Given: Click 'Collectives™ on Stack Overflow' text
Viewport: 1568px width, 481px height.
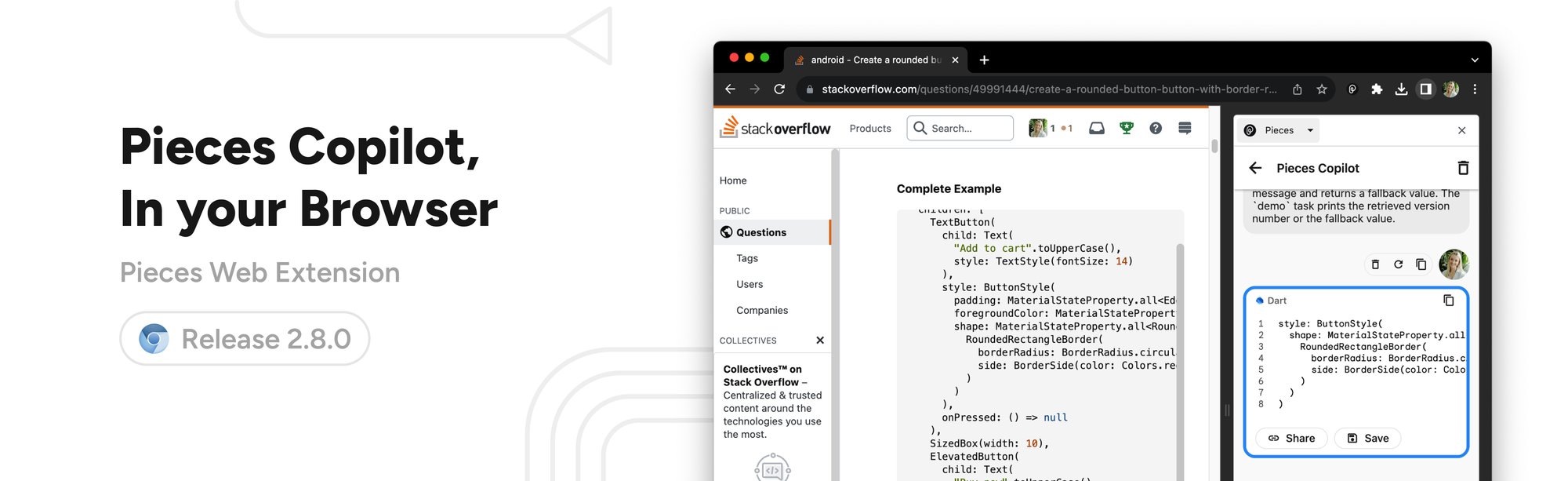Looking at the screenshot, I should [x=762, y=375].
